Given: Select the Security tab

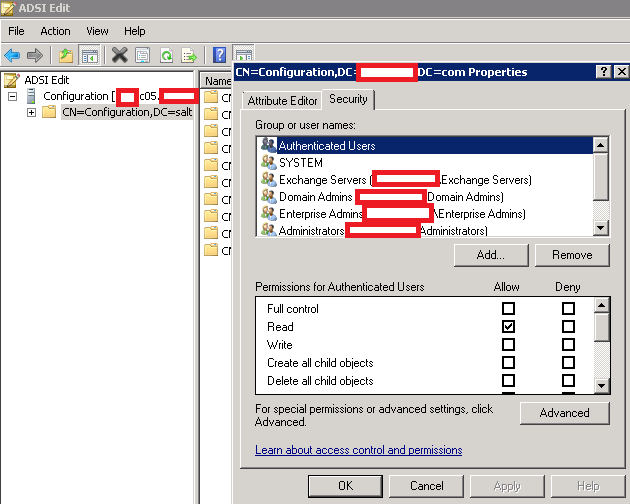Looking at the screenshot, I should coord(348,99).
